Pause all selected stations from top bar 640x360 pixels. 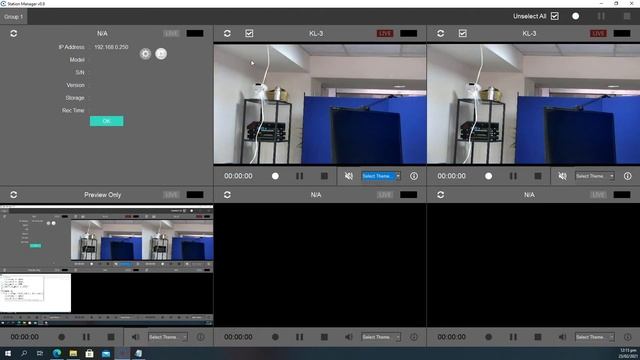pos(601,16)
